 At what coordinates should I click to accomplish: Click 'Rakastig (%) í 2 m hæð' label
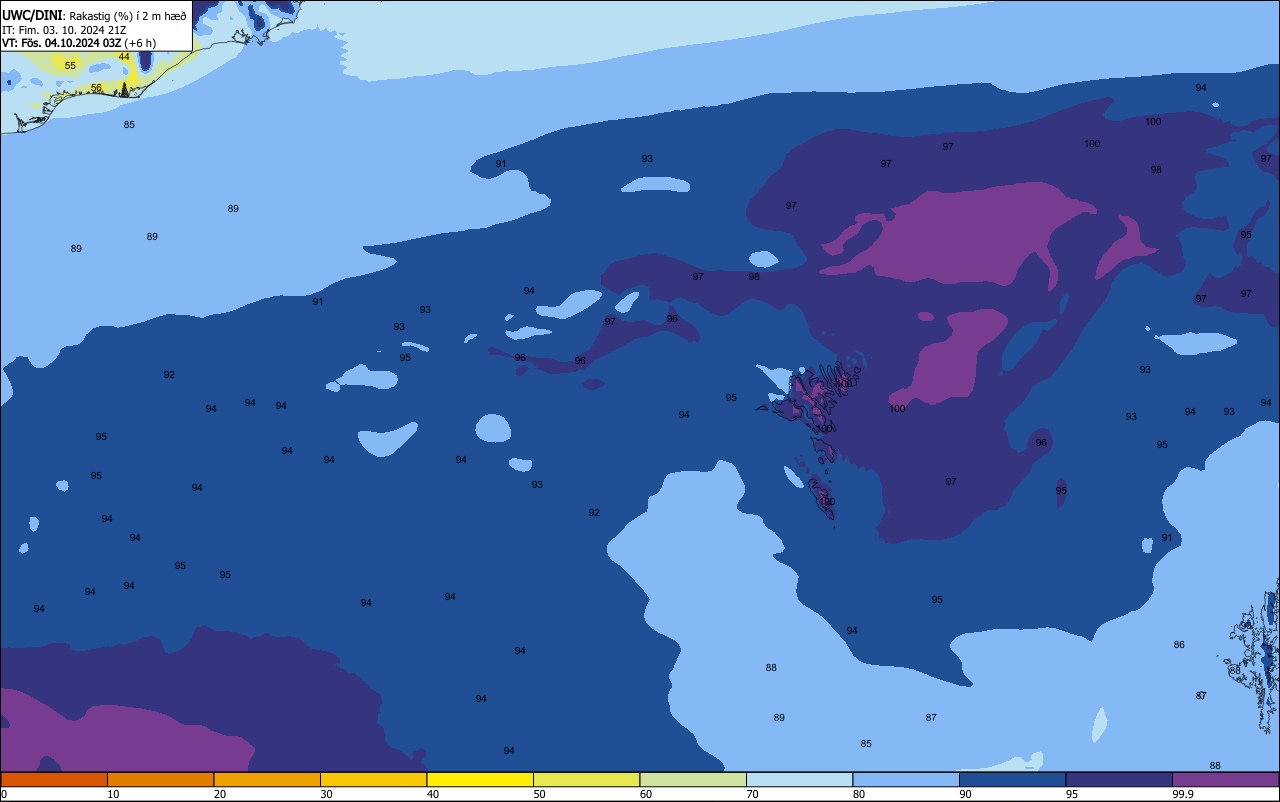(x=128, y=16)
